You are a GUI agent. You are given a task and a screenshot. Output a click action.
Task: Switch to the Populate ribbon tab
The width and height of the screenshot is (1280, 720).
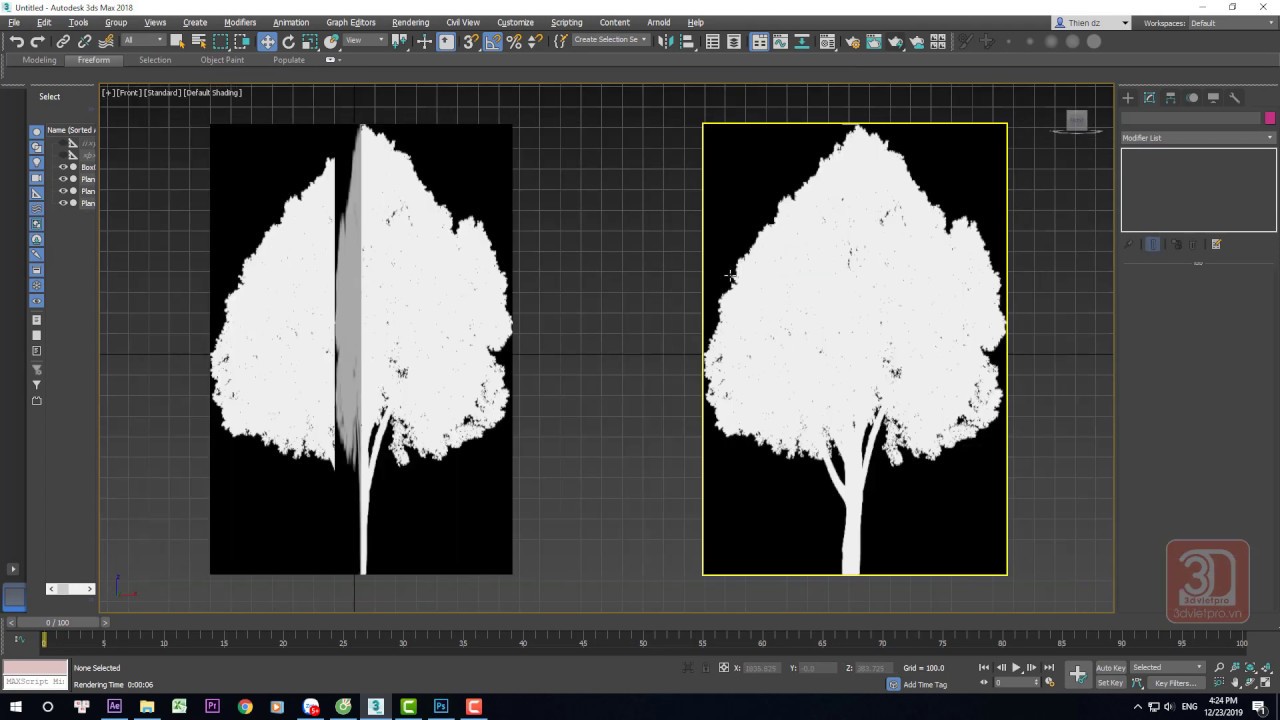click(x=289, y=60)
